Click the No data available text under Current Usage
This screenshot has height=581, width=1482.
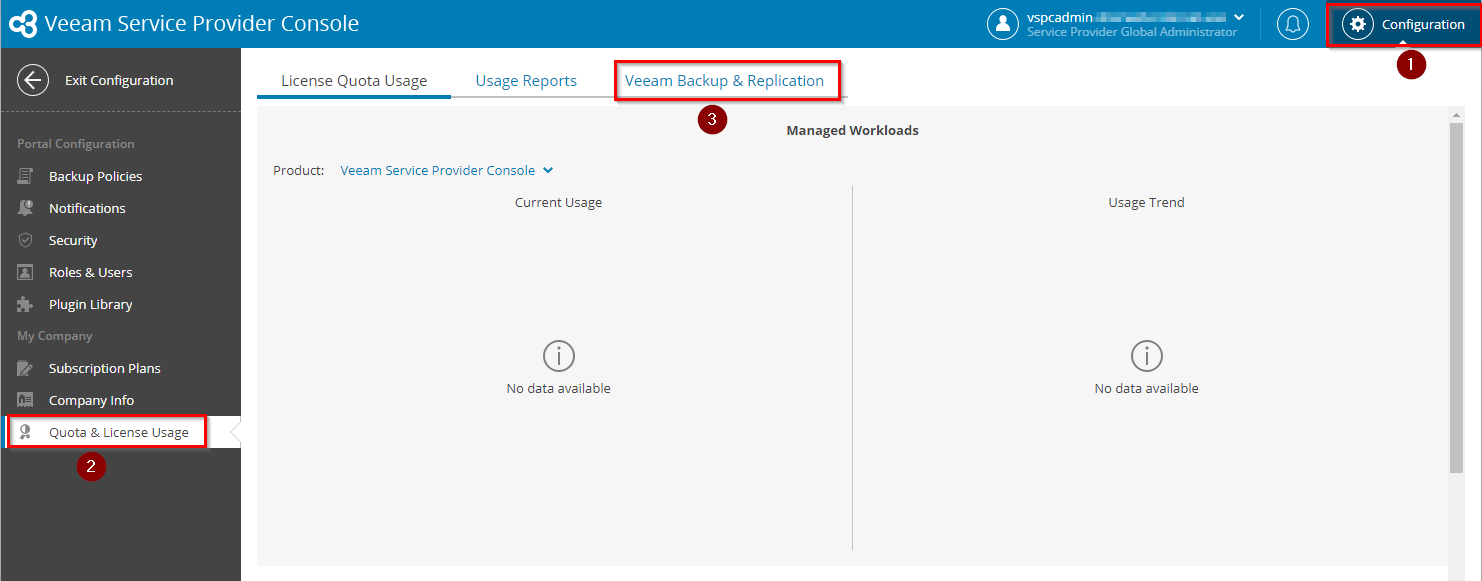[558, 388]
